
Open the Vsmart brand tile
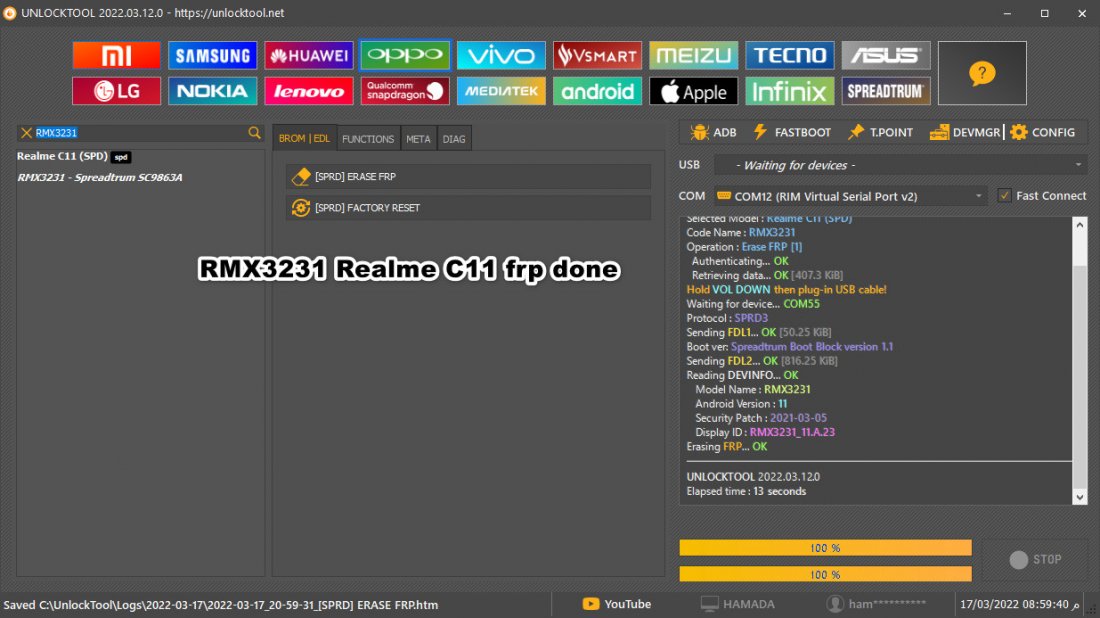point(597,55)
